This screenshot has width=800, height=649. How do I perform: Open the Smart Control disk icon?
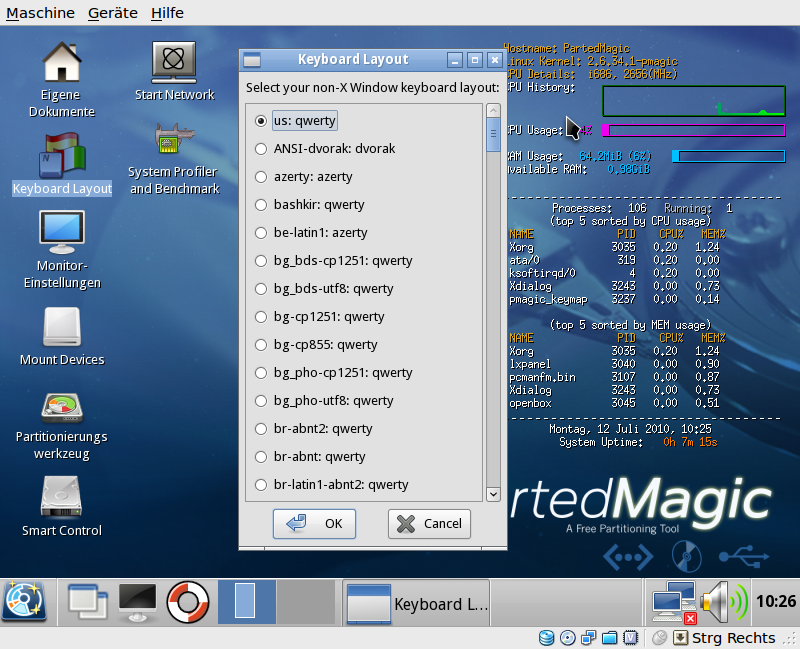[61, 498]
